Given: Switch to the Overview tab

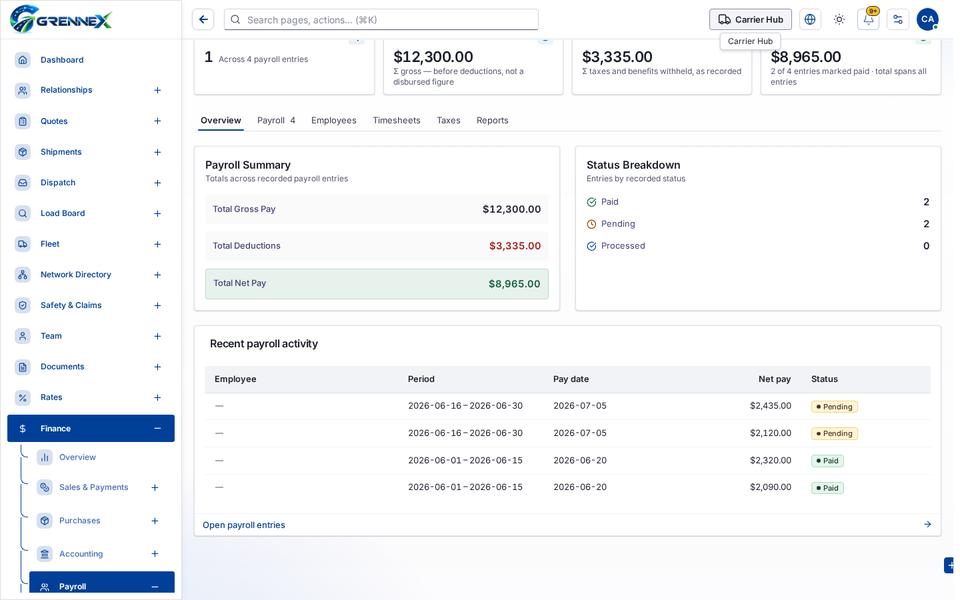Looking at the screenshot, I should pyautogui.click(x=220, y=121).
